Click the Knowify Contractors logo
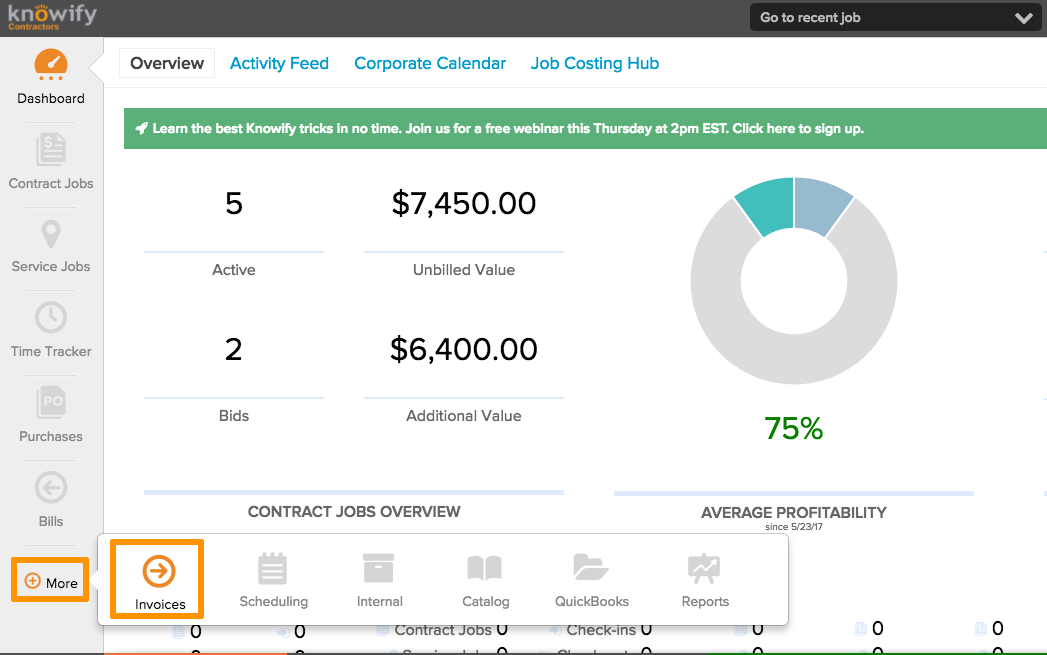 pos(52,17)
